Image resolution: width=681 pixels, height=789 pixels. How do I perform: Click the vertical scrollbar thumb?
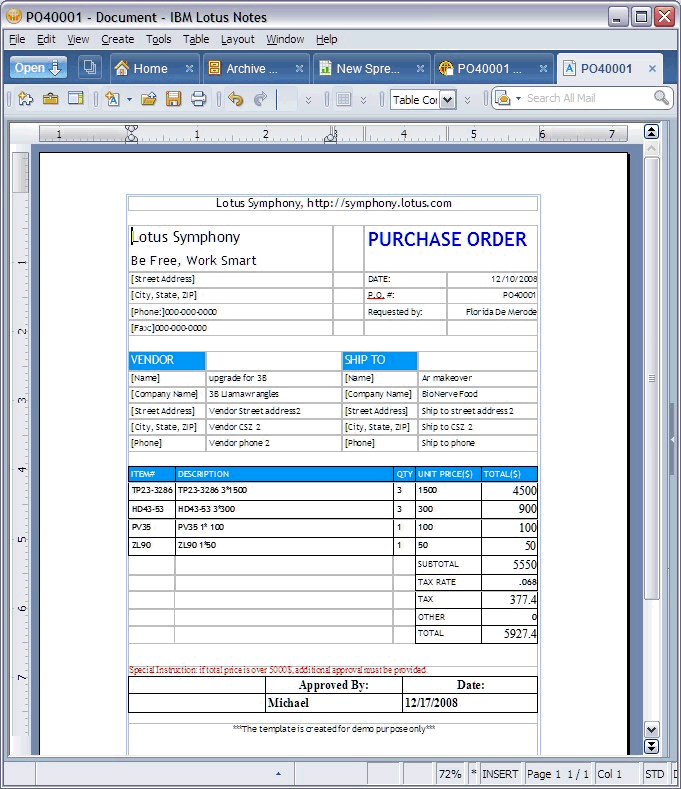pos(652,378)
